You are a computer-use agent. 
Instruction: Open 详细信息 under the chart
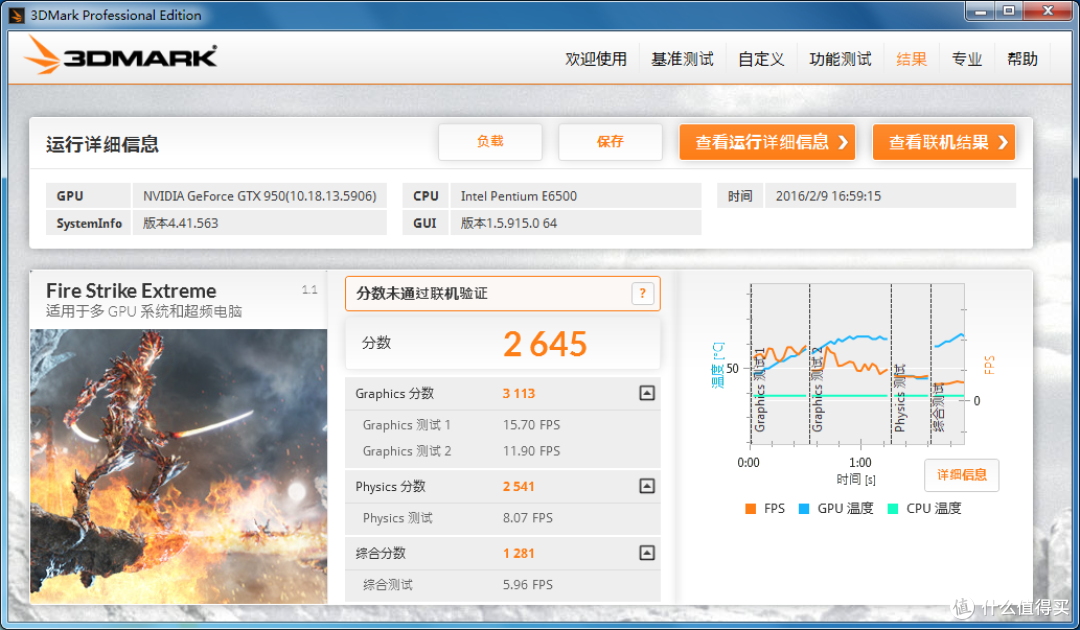962,475
